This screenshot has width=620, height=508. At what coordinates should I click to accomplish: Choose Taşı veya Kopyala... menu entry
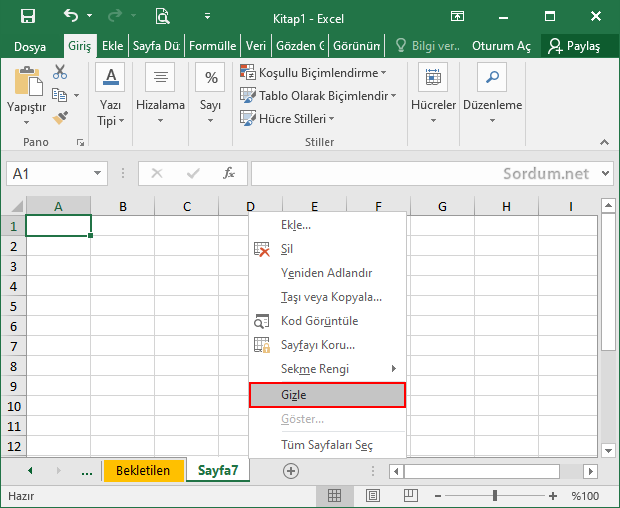(x=327, y=297)
